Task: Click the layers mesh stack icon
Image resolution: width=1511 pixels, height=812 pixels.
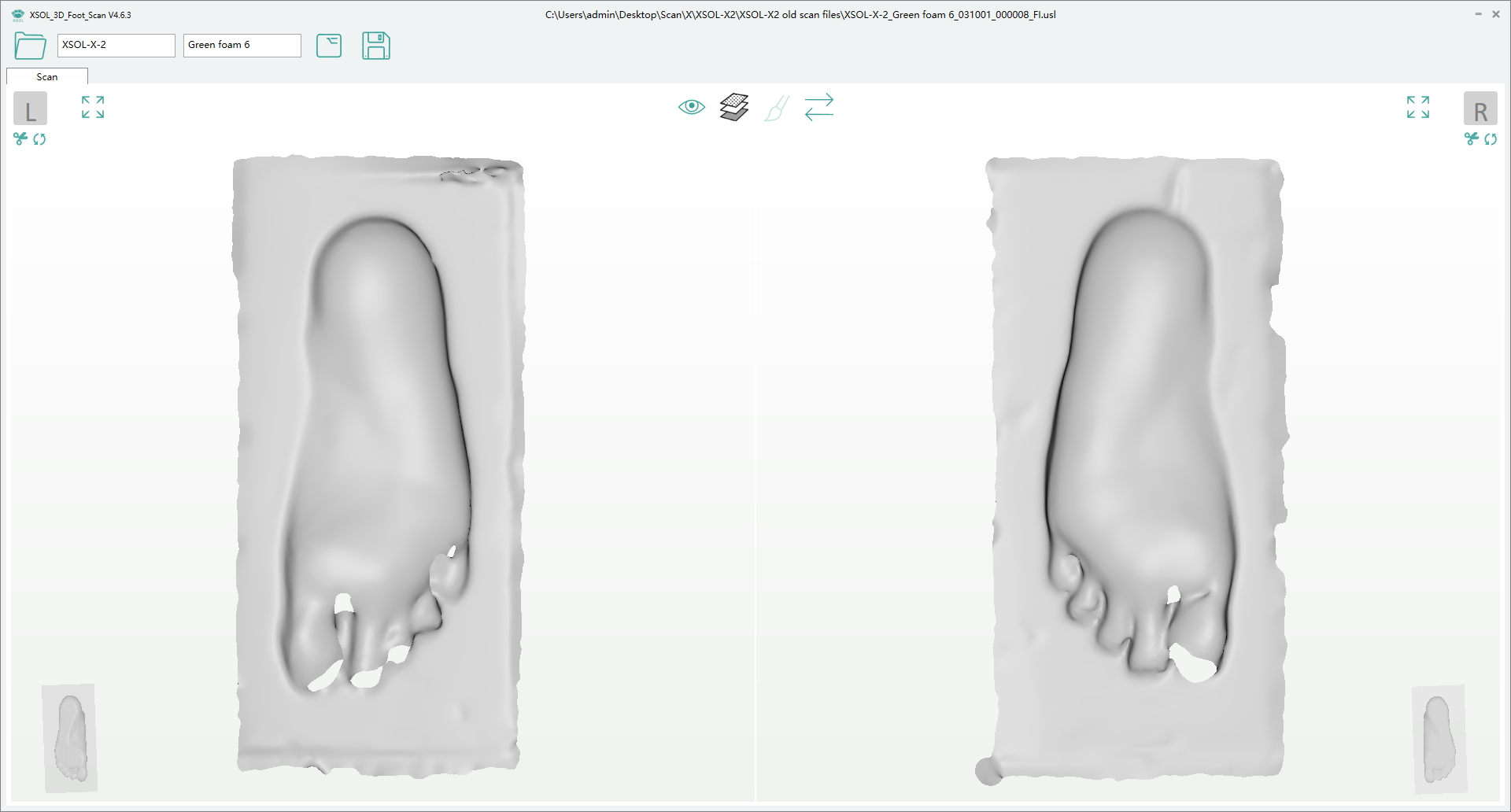Action: point(733,107)
